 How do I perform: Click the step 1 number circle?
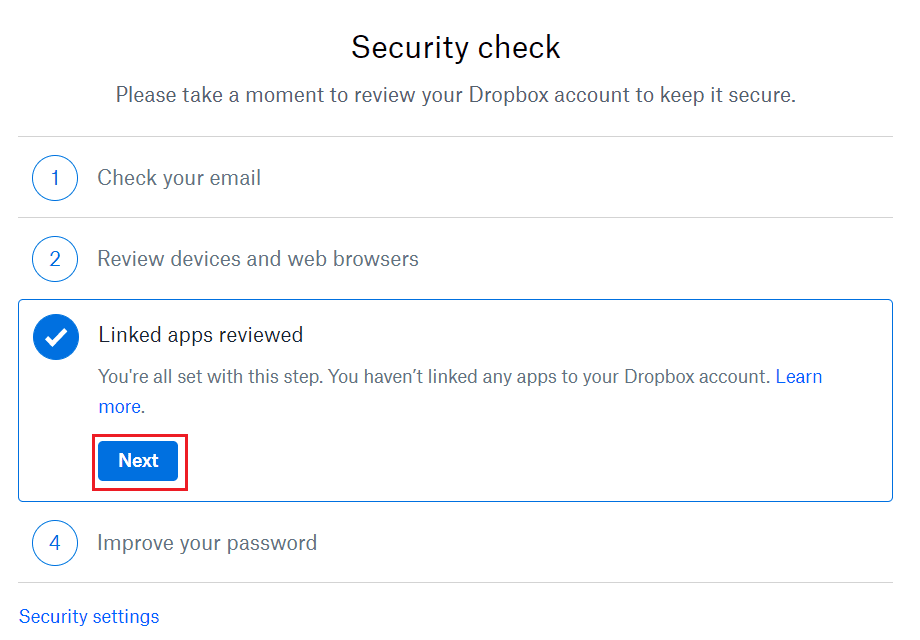pyautogui.click(x=55, y=178)
